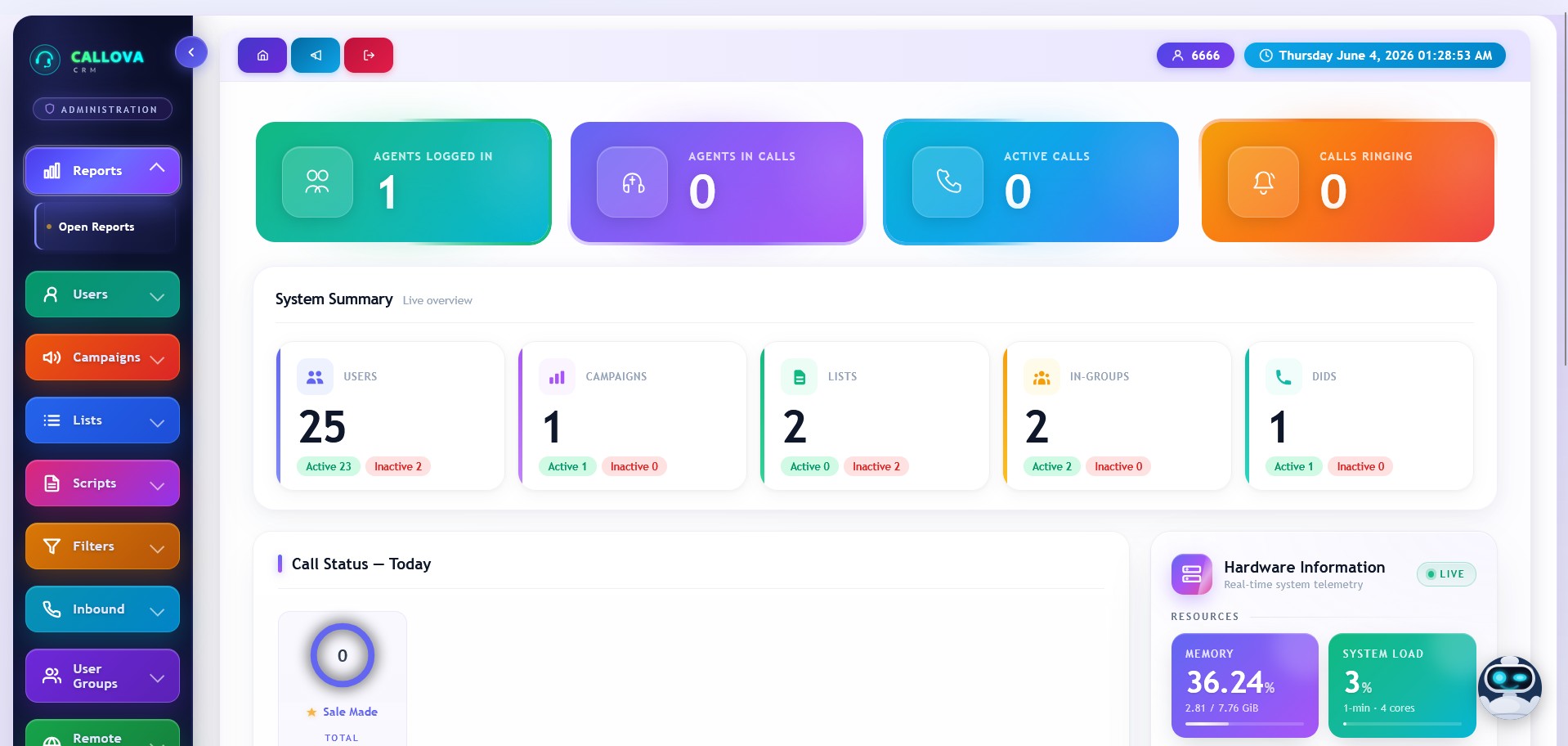Screen dimensions: 1568x746
Task: Click the Lists Inactive 2 badge
Action: (876, 466)
